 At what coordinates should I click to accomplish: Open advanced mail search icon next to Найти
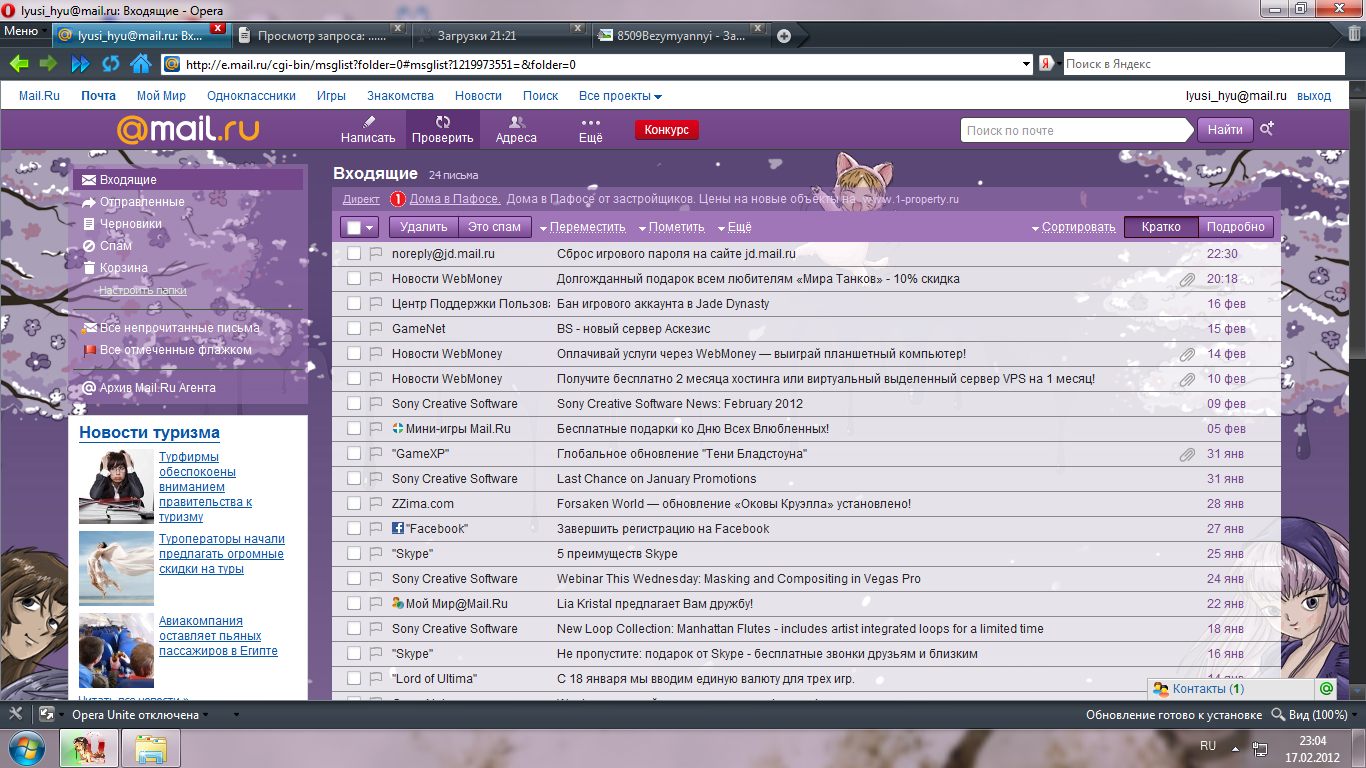(1267, 129)
